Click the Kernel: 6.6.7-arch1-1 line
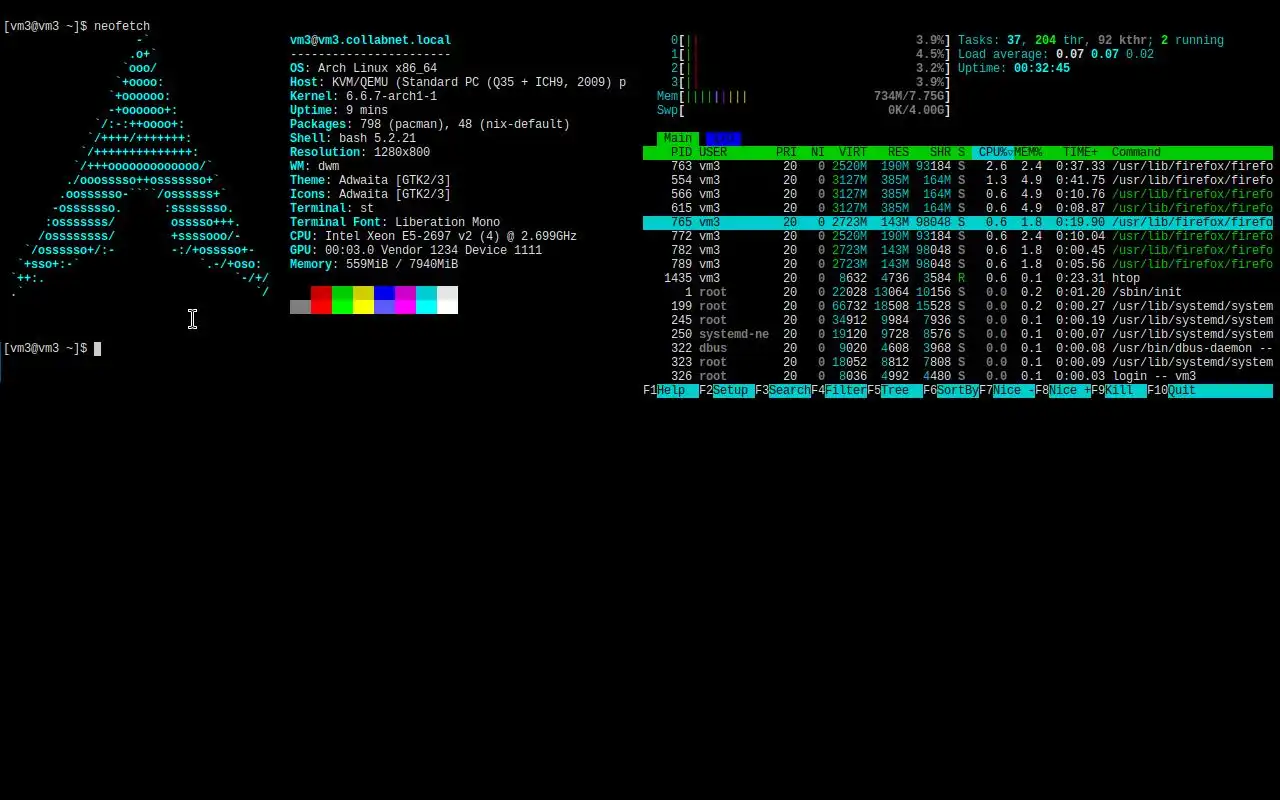Screen dimensions: 1280x800 (363, 96)
